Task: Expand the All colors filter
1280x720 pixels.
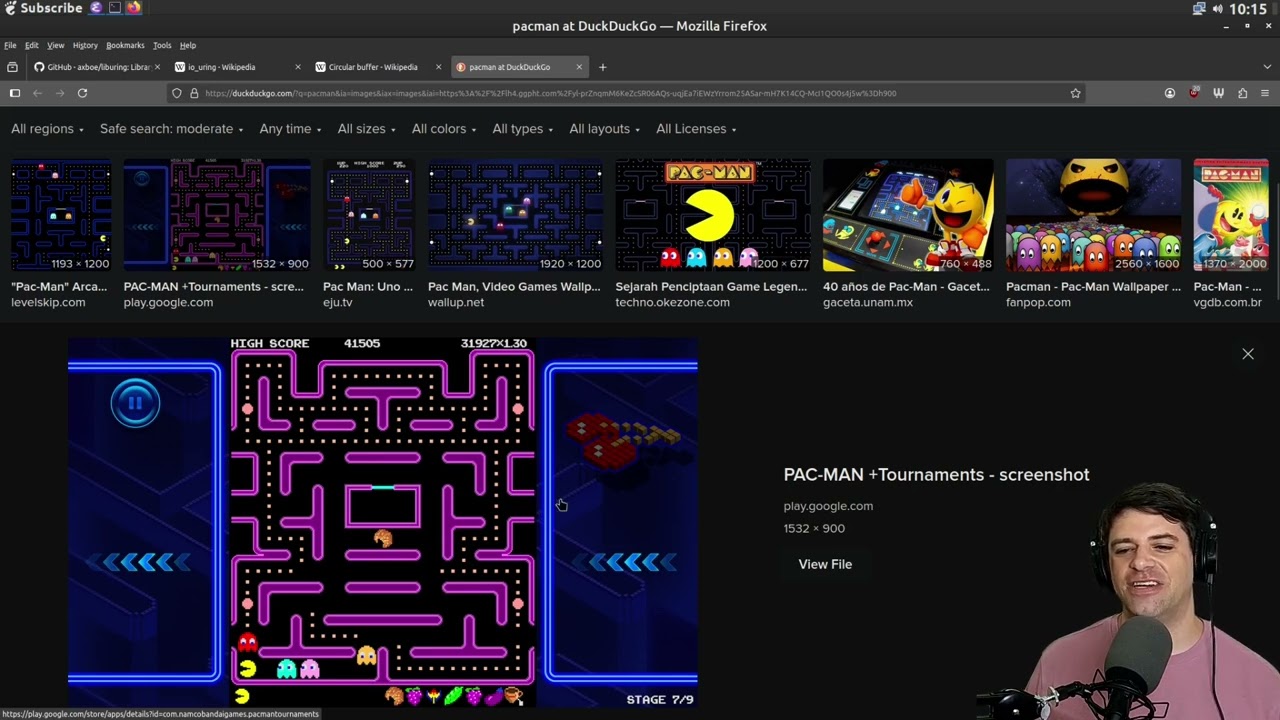Action: click(444, 129)
